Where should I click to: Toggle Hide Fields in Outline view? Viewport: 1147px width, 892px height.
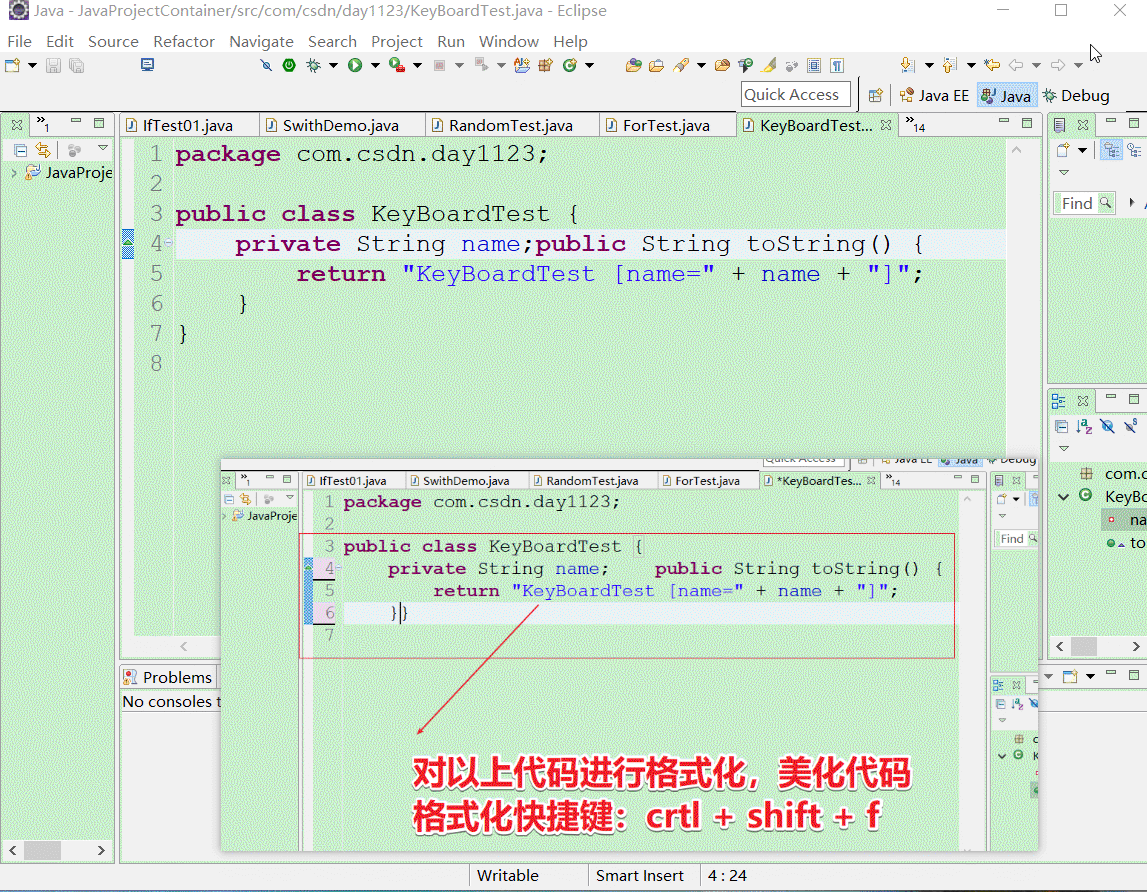[x=1107, y=427]
